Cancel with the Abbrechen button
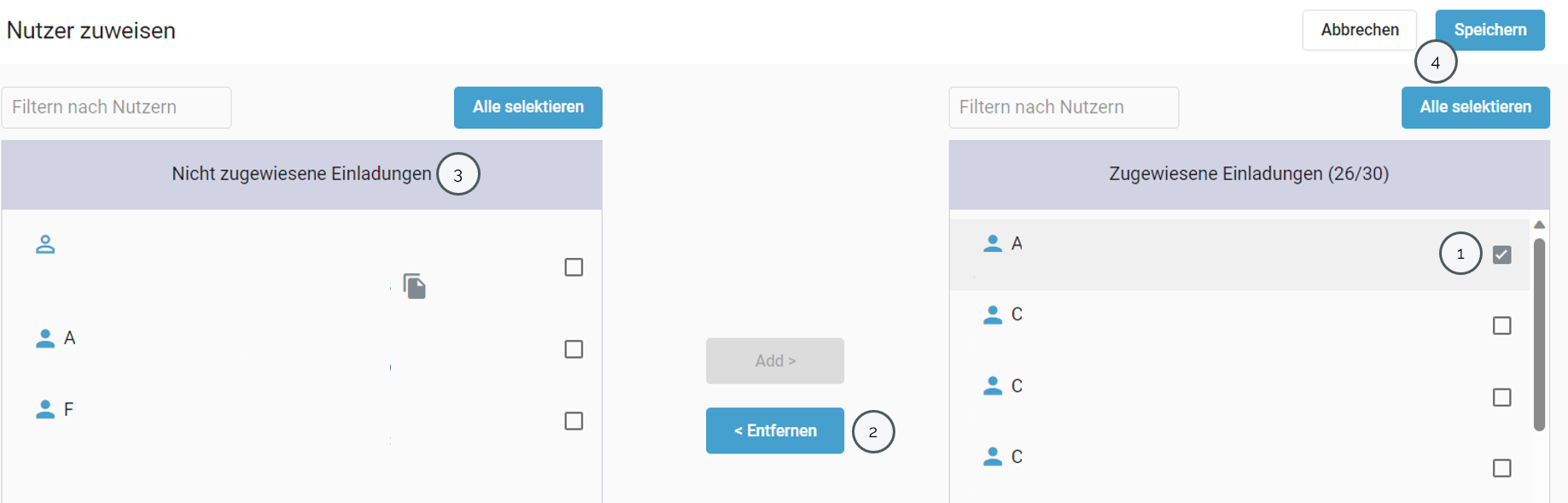The height and width of the screenshot is (503, 1568). [x=1360, y=30]
